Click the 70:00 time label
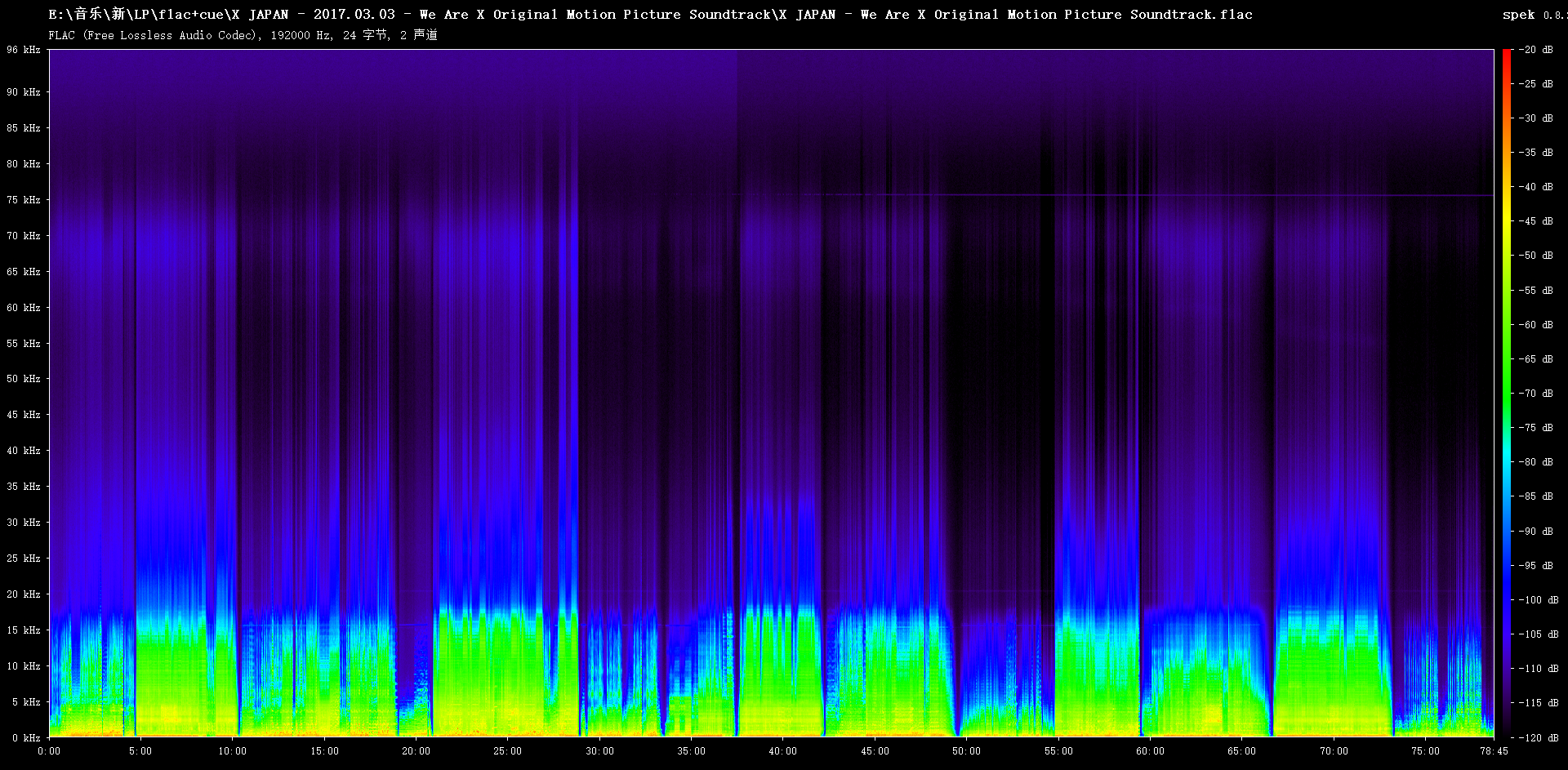 click(1334, 751)
